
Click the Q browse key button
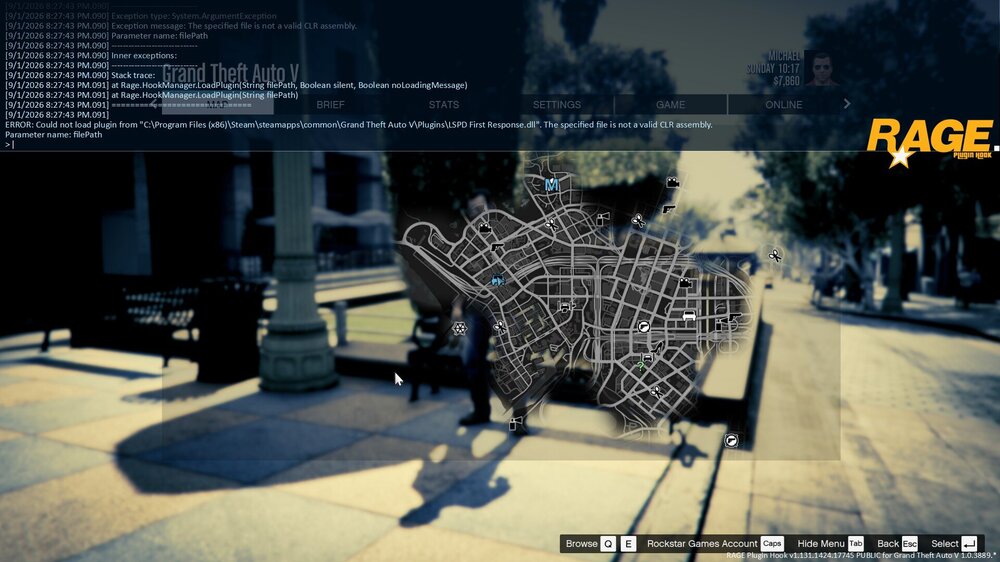(608, 544)
